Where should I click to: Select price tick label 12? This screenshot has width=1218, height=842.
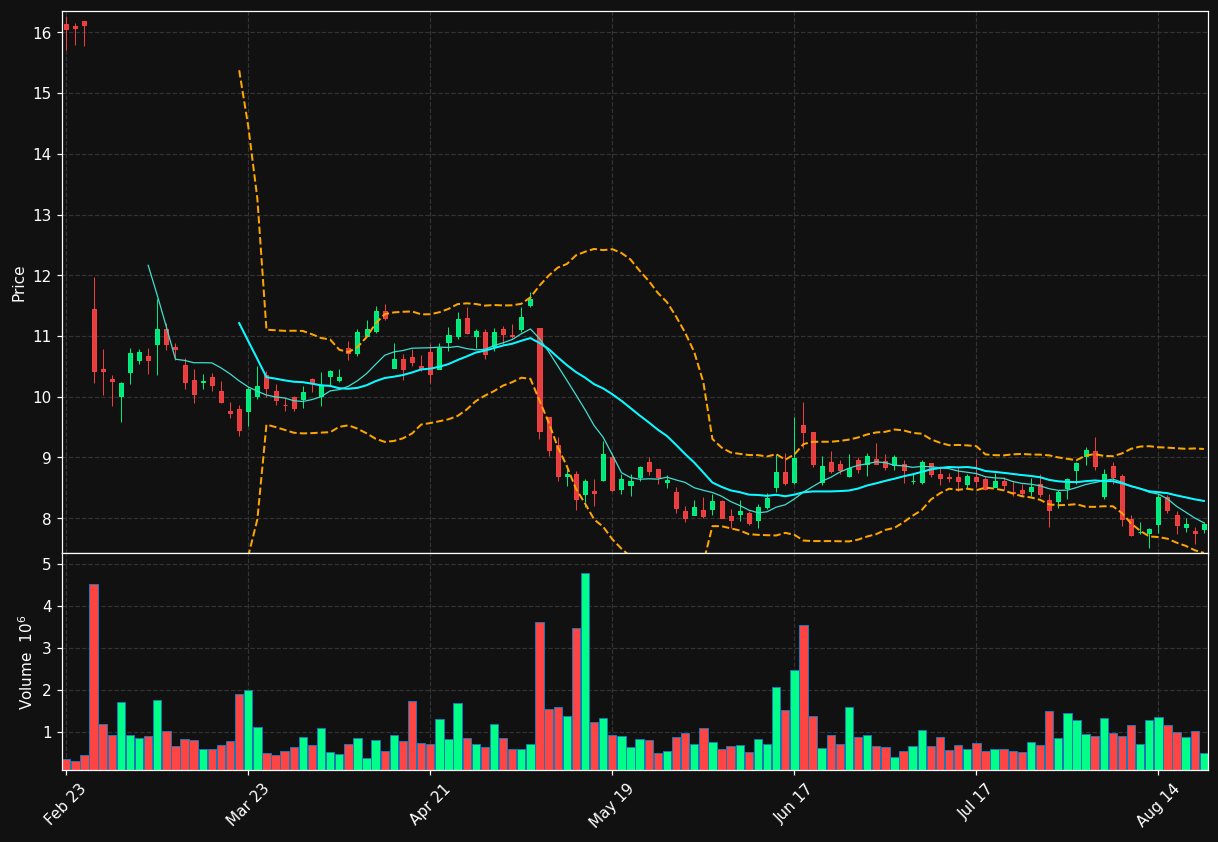click(42, 276)
